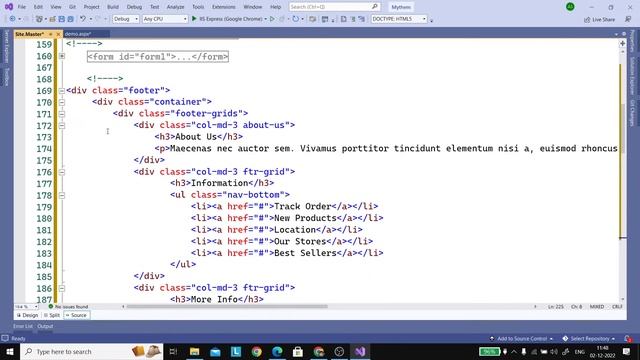
Task: Click the horizontal scrollbar of the editor
Action: (x=227, y=306)
